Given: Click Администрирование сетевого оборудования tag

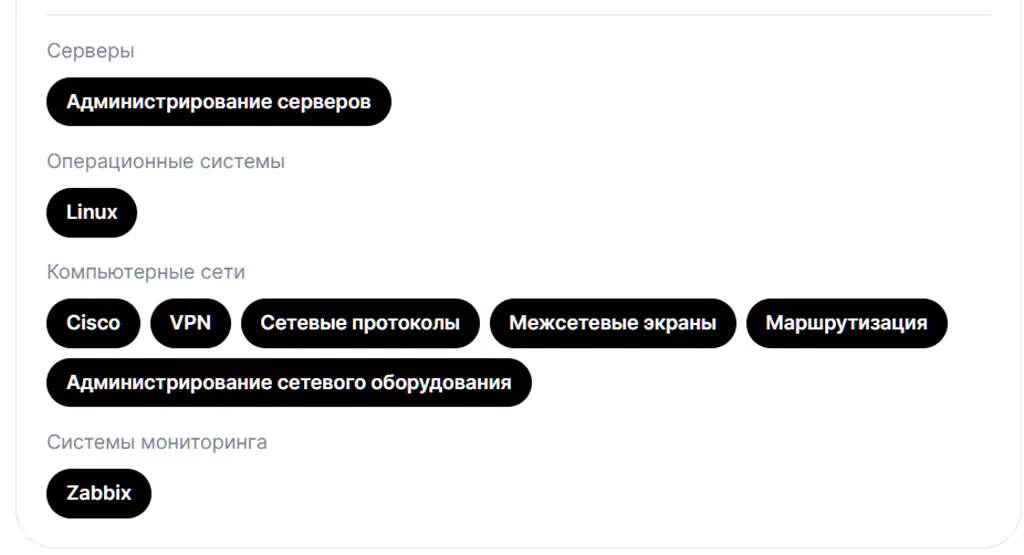Looking at the screenshot, I should click(288, 383).
